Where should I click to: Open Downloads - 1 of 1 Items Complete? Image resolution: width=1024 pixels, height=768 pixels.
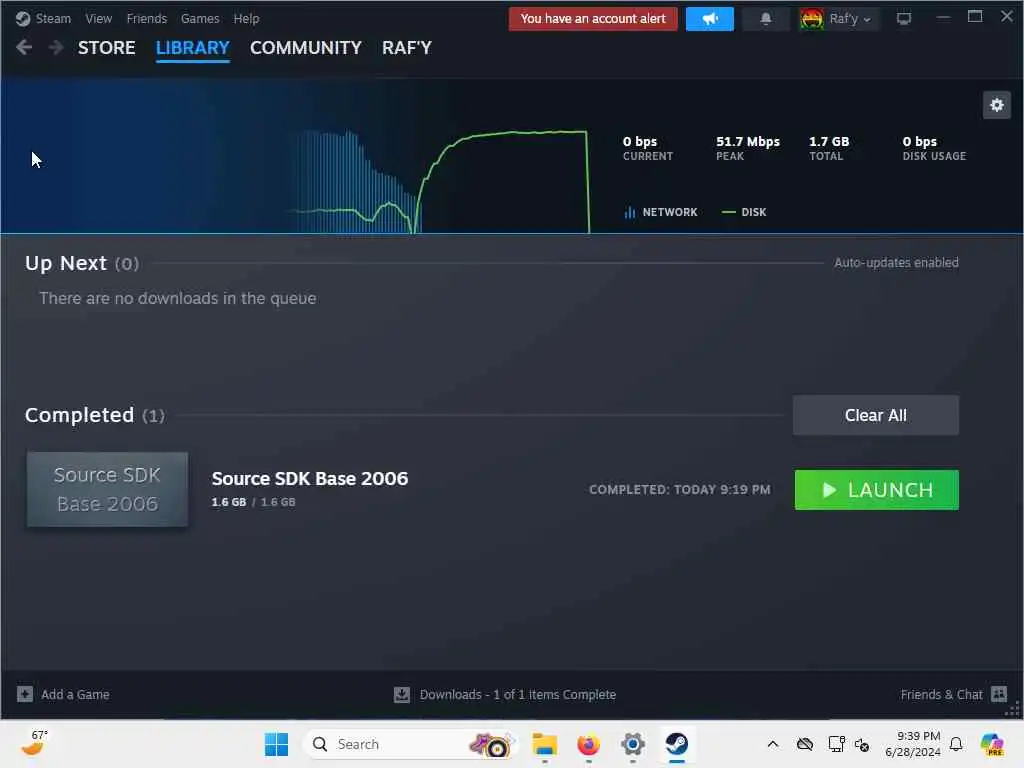pos(517,695)
